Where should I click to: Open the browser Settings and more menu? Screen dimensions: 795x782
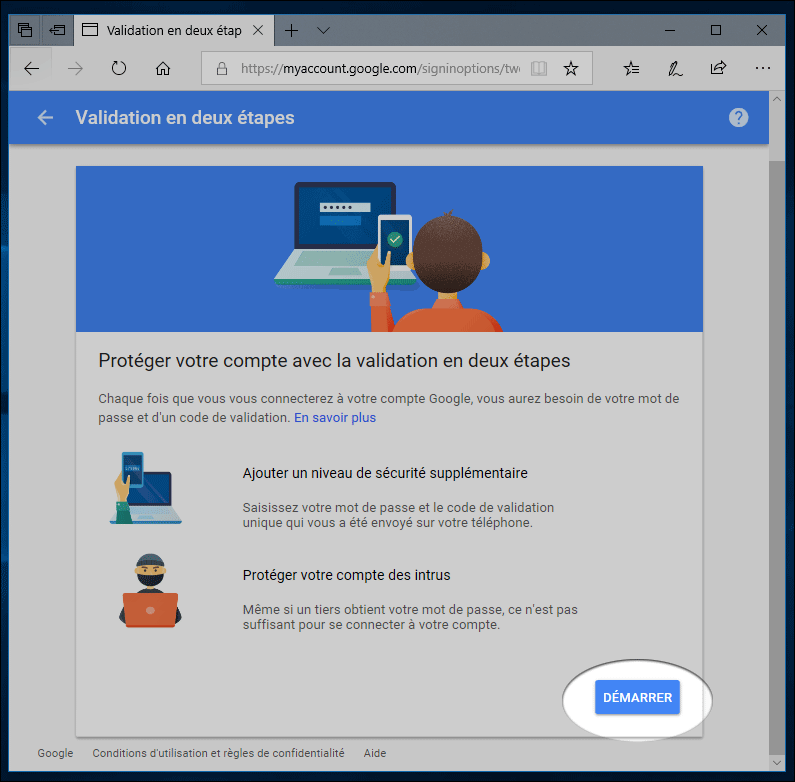click(763, 68)
